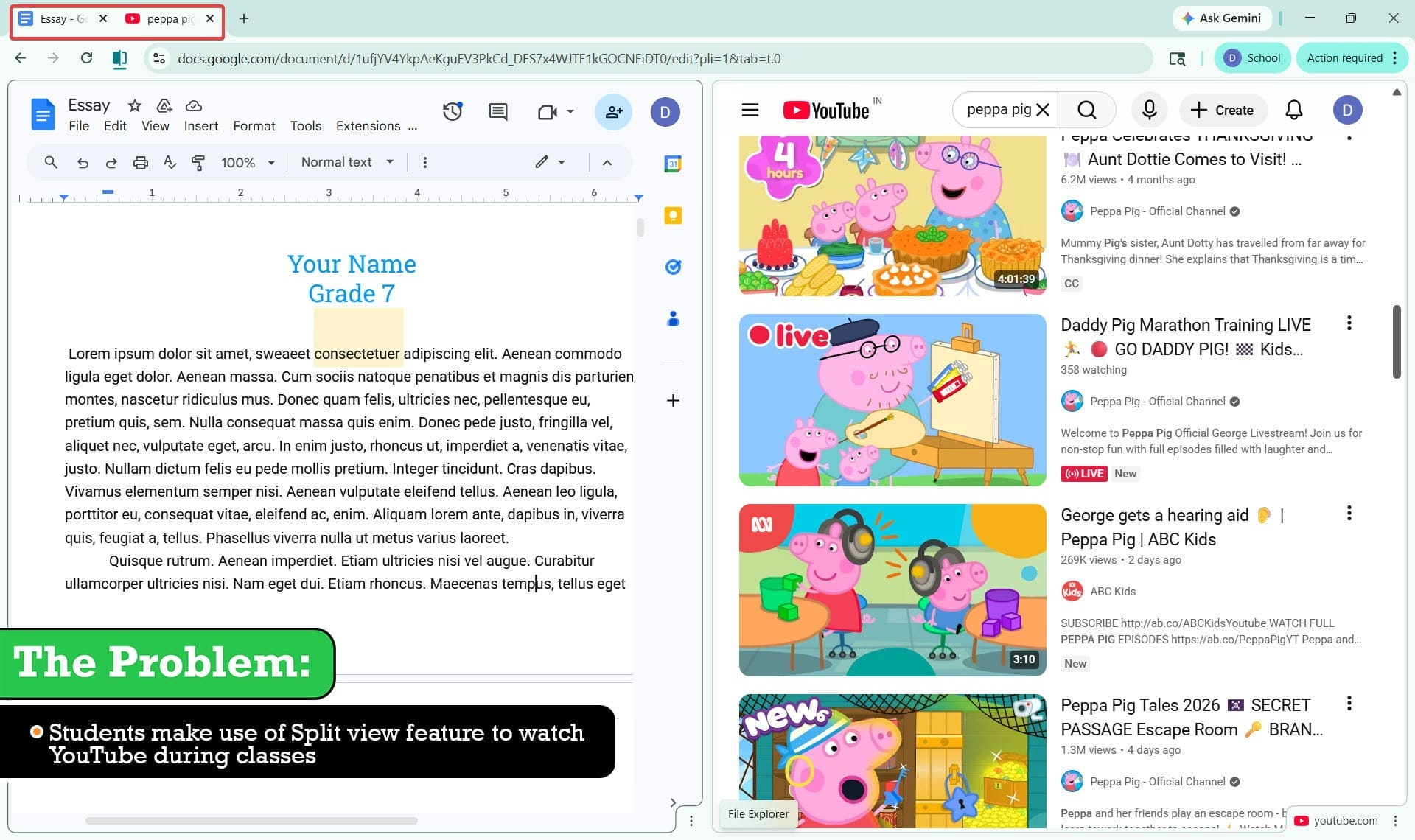Image resolution: width=1415 pixels, height=840 pixels.
Task: Search YouTube with the magnifier button
Action: [1087, 110]
